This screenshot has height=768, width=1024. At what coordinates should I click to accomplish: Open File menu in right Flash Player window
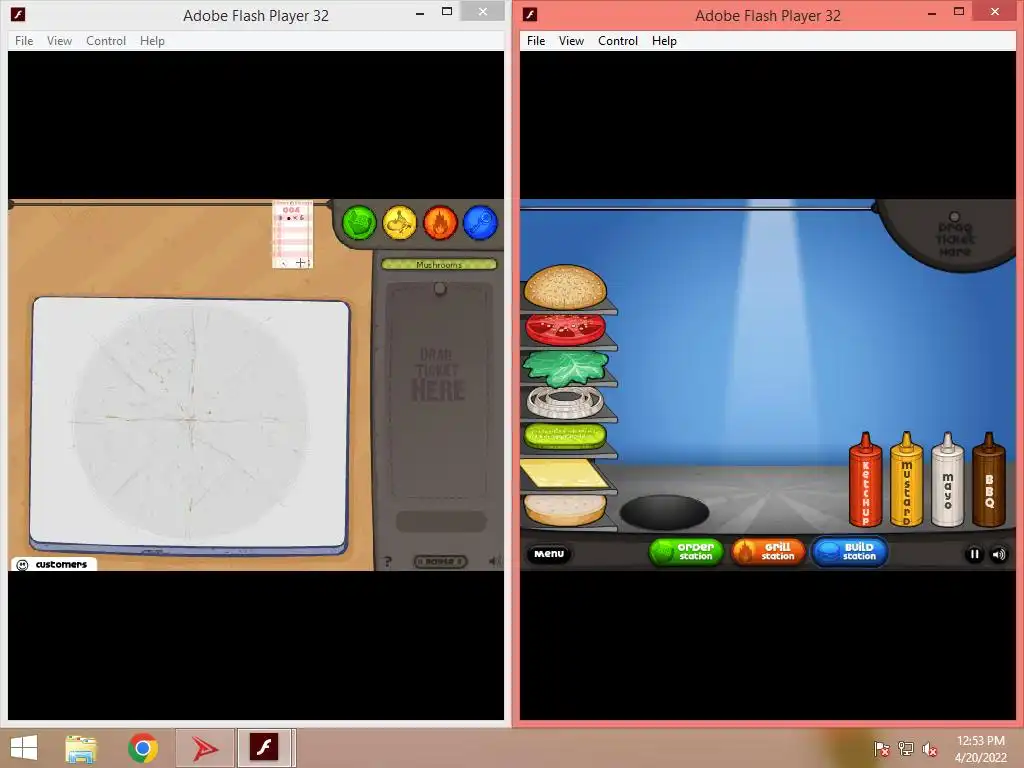tap(536, 40)
